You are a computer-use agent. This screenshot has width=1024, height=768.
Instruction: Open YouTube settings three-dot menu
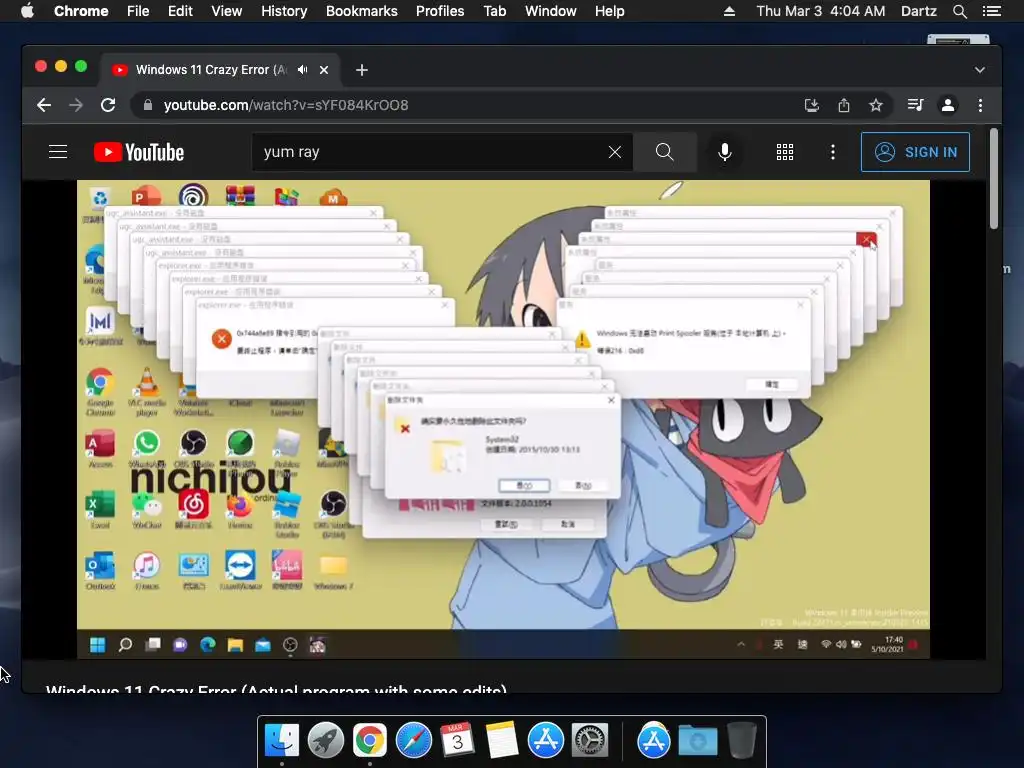(x=833, y=152)
